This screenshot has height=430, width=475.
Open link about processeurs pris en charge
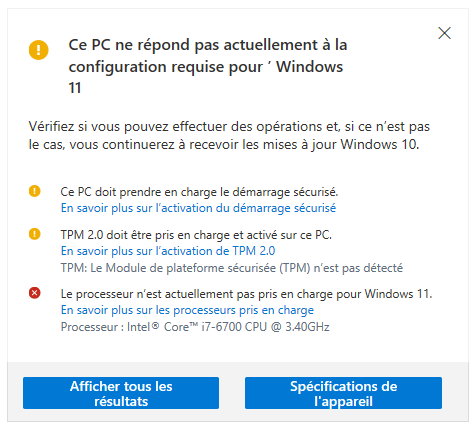pos(187,310)
